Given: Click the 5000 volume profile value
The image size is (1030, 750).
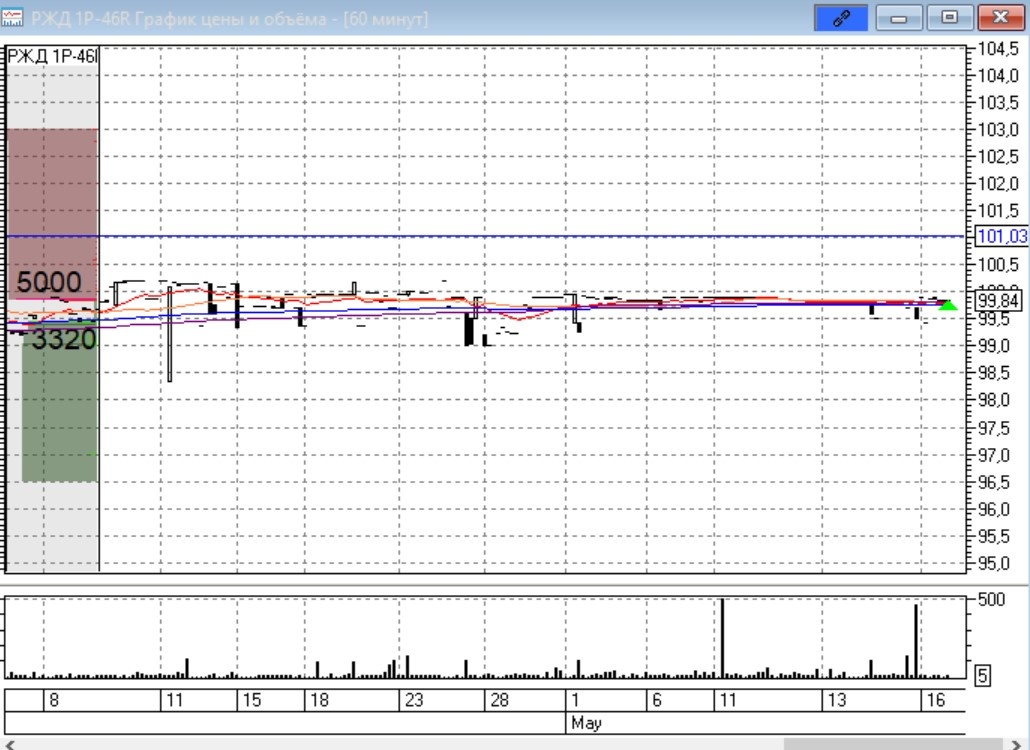Looking at the screenshot, I should pos(49,282).
